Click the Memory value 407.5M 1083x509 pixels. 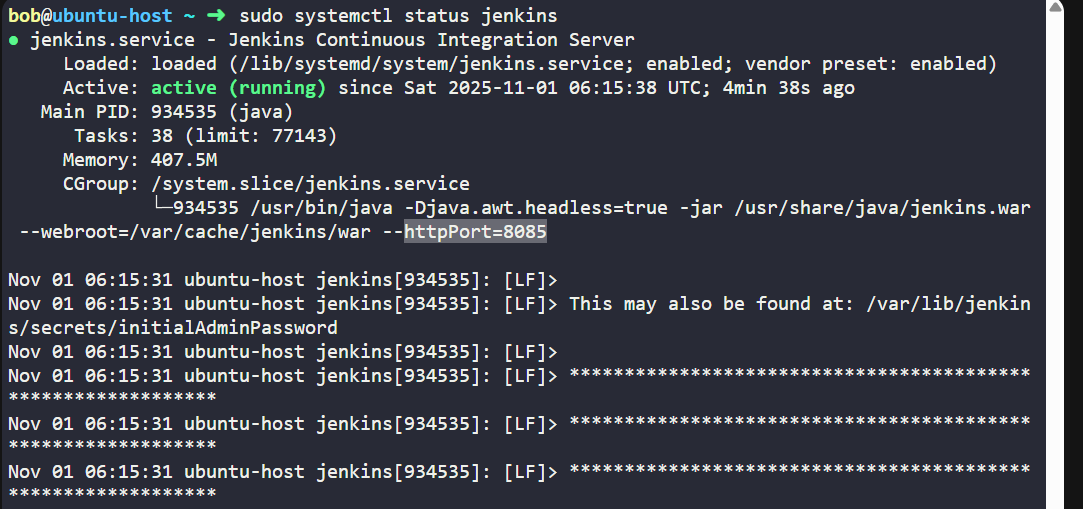pos(184,160)
